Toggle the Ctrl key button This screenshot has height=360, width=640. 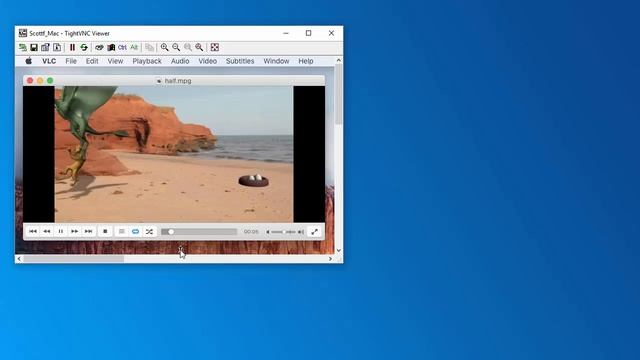click(122, 47)
